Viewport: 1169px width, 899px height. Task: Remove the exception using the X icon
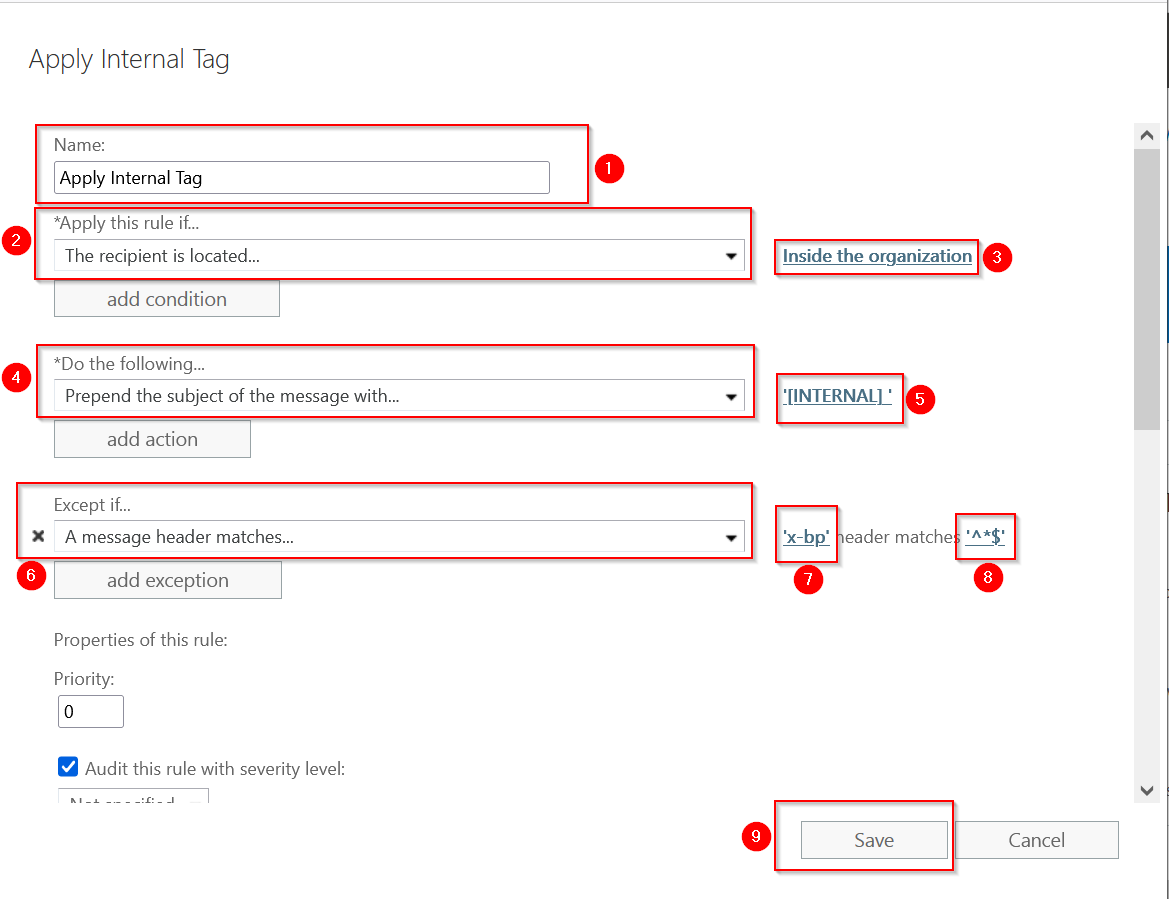coord(38,537)
